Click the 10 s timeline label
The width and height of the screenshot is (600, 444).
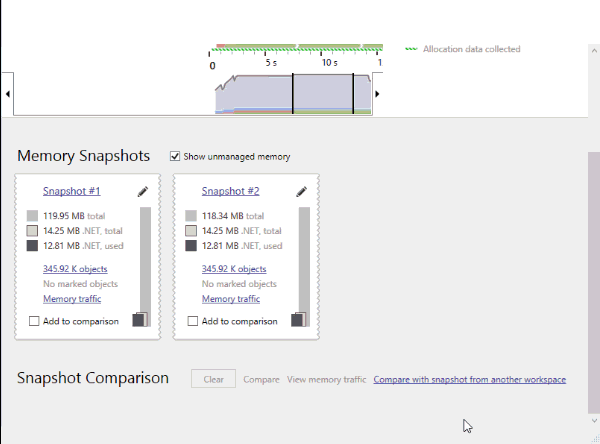point(329,62)
